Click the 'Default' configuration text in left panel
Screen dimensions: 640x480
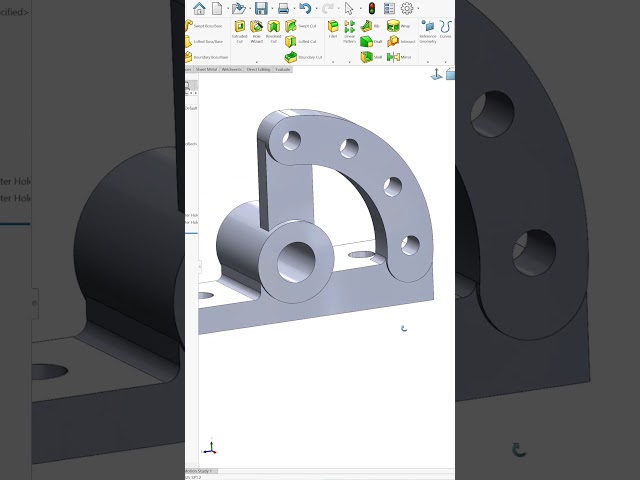pos(191,108)
